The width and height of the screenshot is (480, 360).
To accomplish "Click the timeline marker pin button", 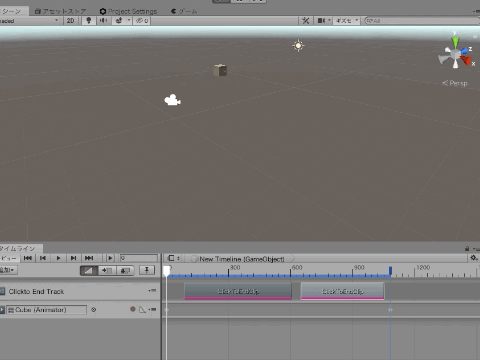I will pyautogui.click(x=147, y=270).
